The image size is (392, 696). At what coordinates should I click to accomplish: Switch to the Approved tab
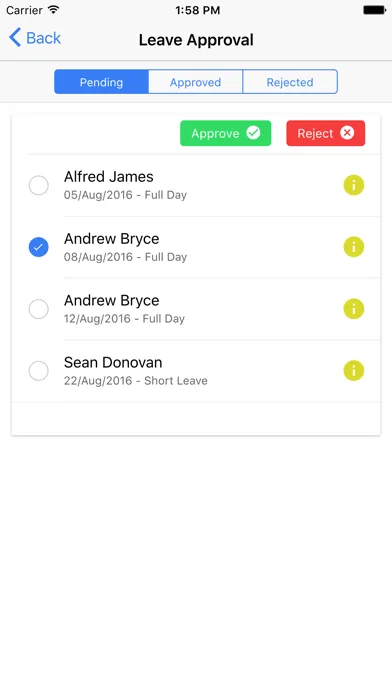tap(195, 82)
